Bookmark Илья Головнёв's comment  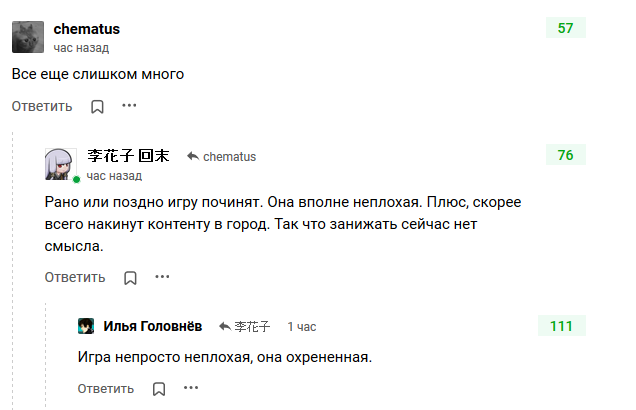(x=158, y=389)
